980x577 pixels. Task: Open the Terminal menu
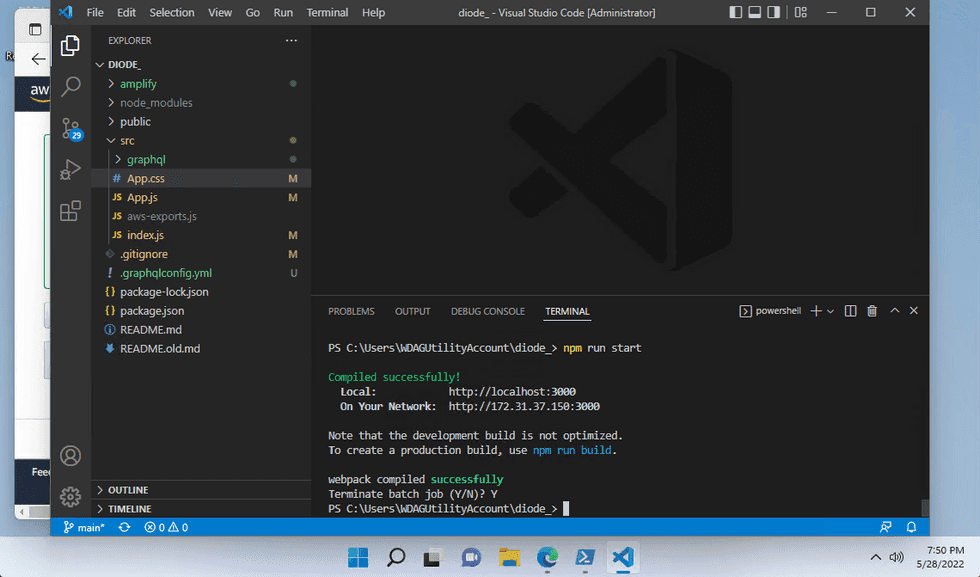(x=328, y=13)
